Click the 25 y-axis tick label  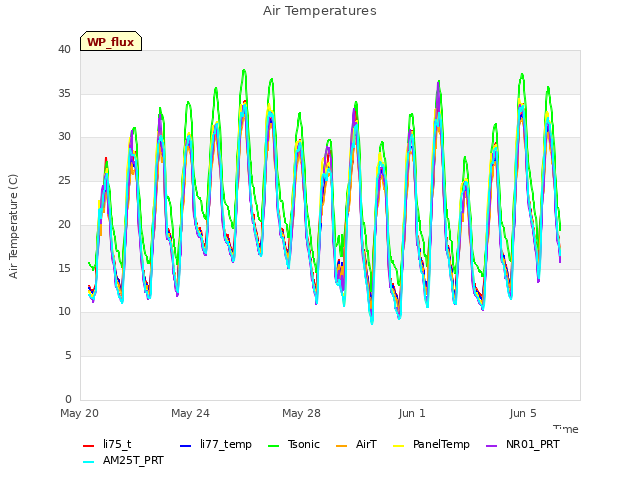pyautogui.click(x=64, y=180)
